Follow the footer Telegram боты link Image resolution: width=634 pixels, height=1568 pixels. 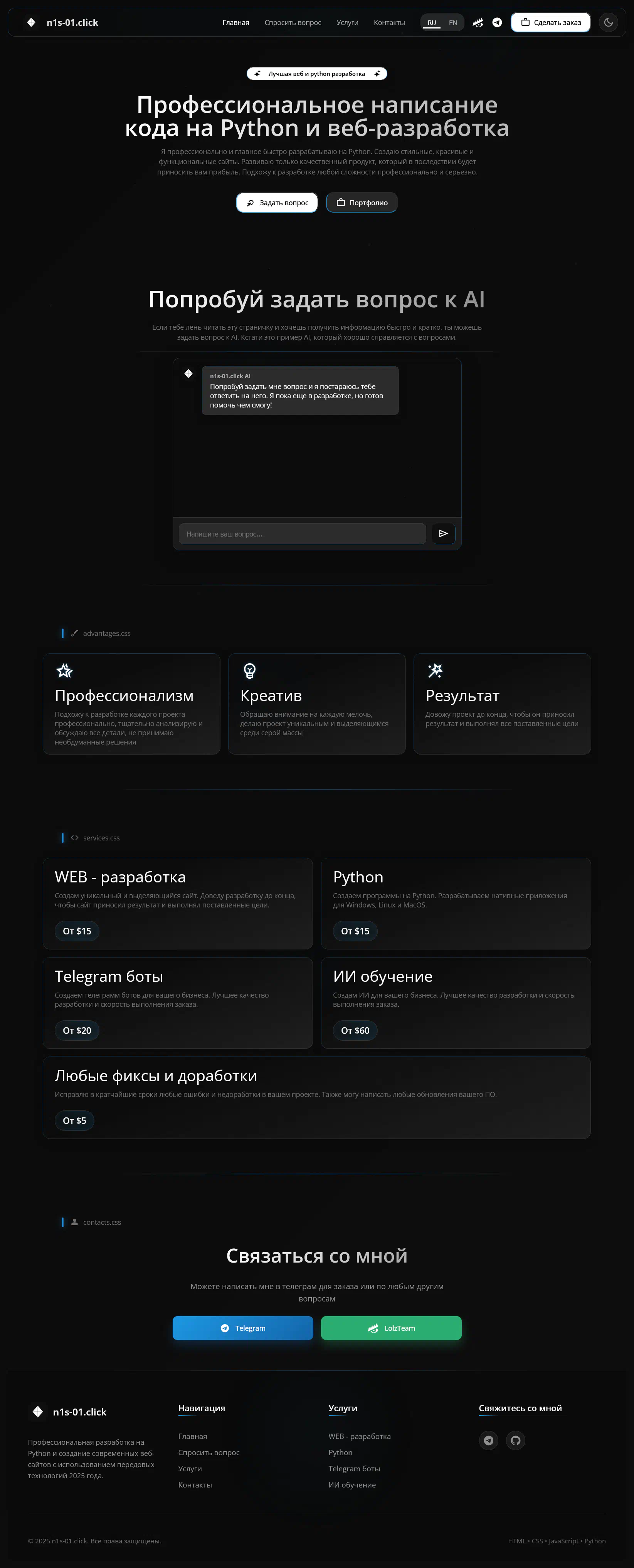pos(354,1468)
